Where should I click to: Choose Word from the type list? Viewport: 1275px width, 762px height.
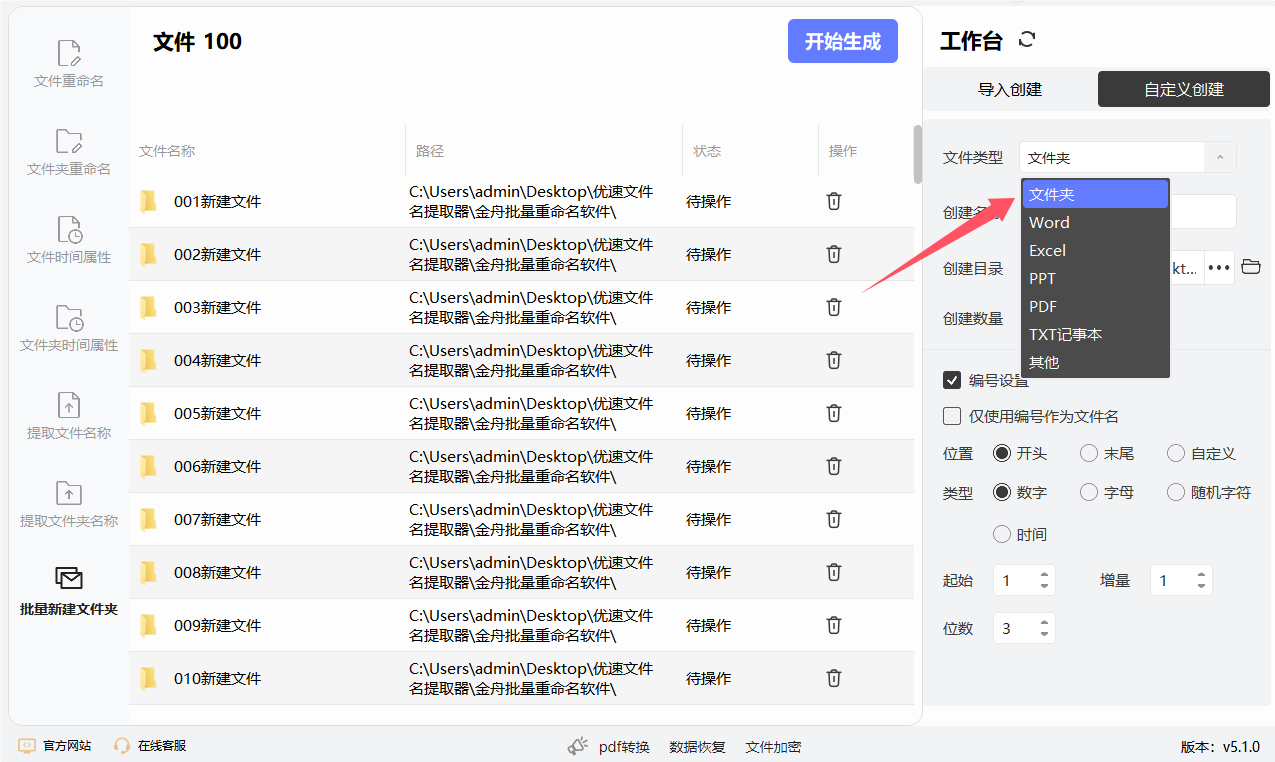pyautogui.click(x=1095, y=222)
